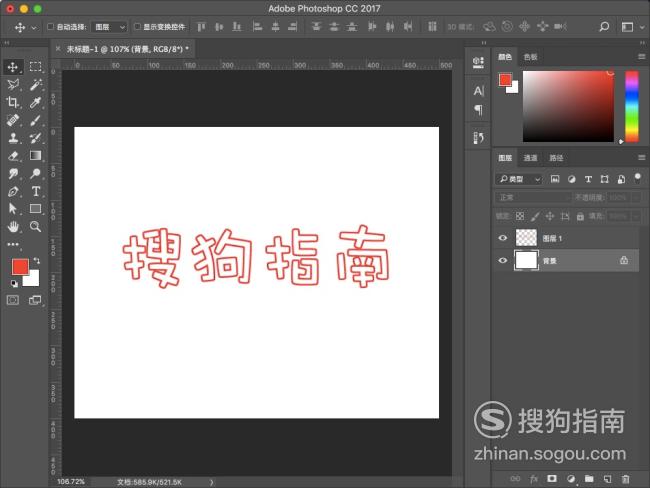
Task: Select the Brush tool
Action: click(x=35, y=120)
